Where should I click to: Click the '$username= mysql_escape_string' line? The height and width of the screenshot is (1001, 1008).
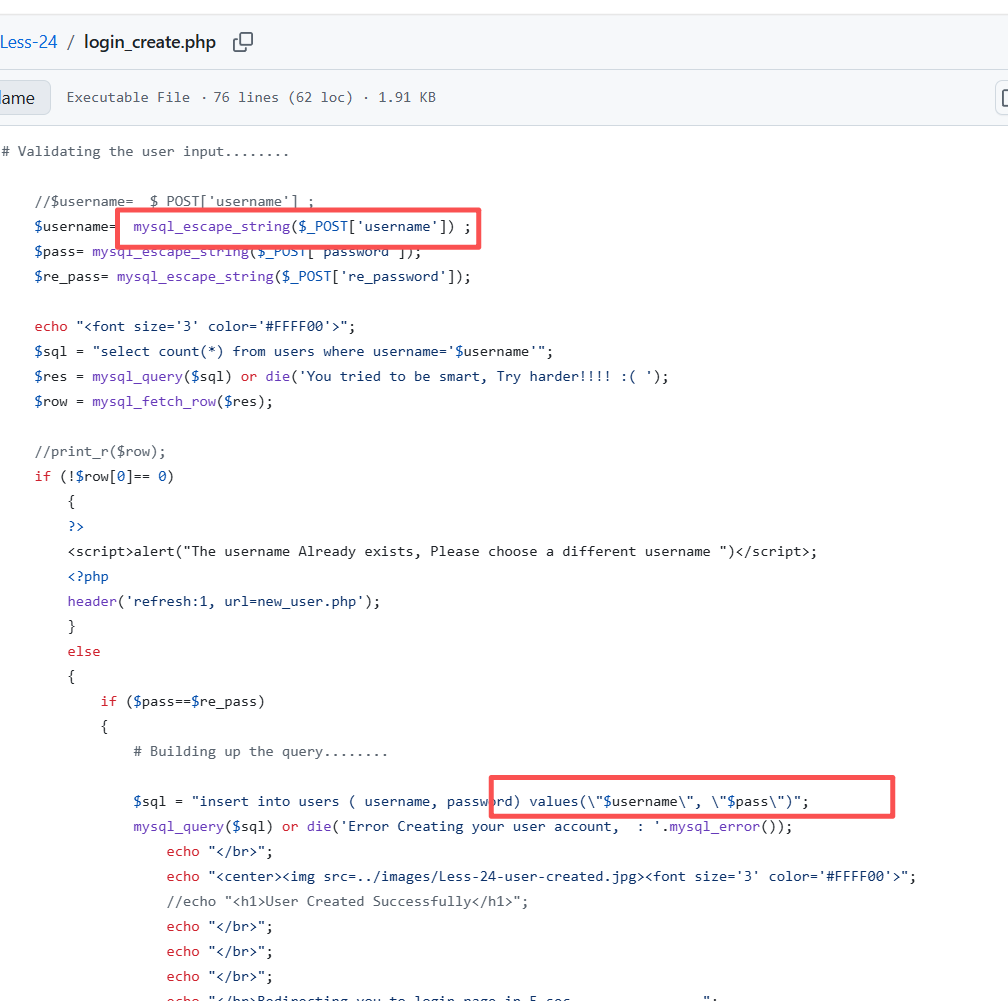253,227
